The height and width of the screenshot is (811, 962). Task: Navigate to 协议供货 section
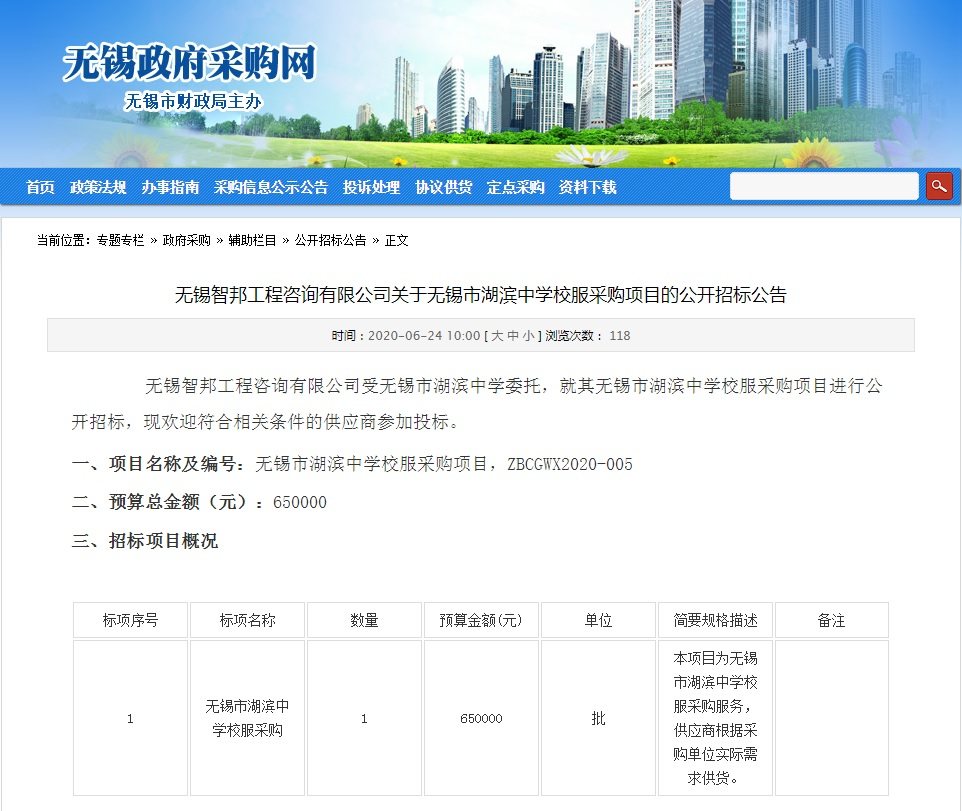tap(444, 187)
